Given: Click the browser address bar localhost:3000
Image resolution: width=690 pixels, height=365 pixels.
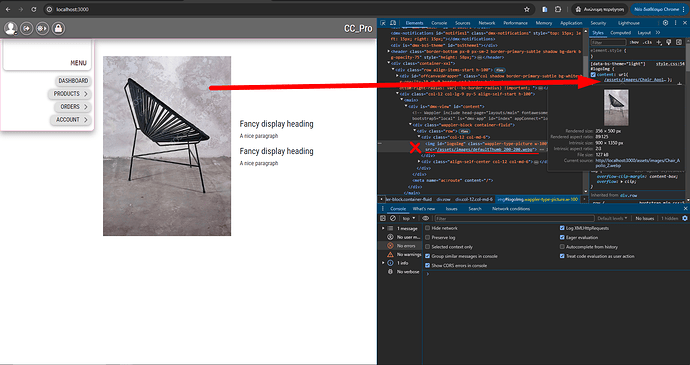Looking at the screenshot, I should [72, 9].
